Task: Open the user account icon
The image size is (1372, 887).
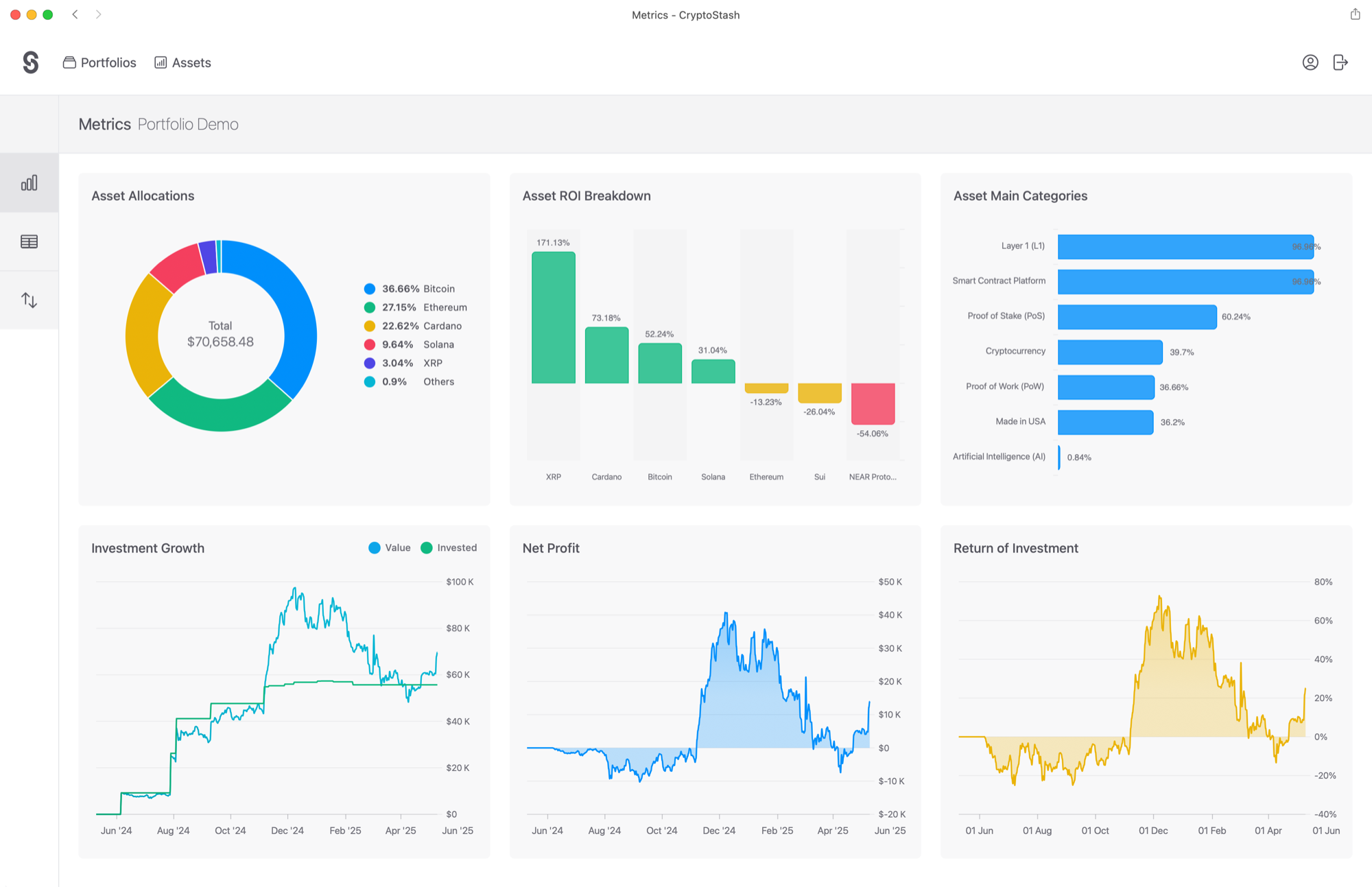Action: click(1310, 62)
